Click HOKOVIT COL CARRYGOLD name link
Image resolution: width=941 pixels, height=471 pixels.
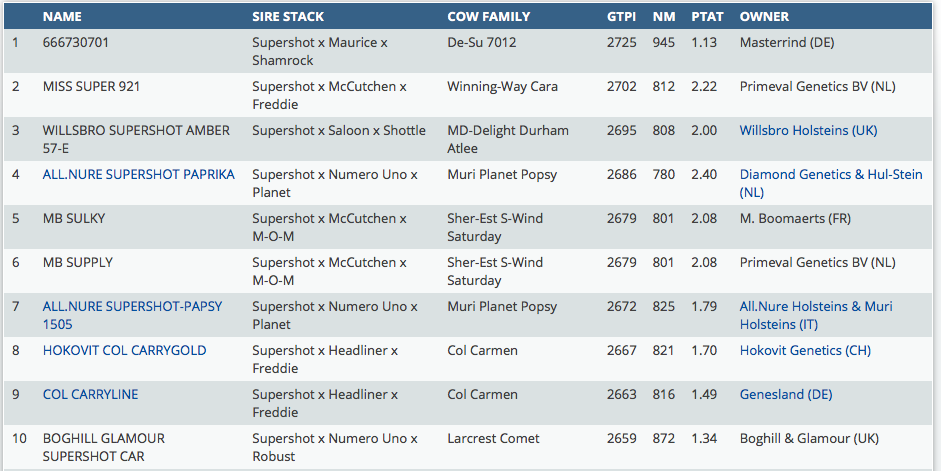(x=124, y=350)
